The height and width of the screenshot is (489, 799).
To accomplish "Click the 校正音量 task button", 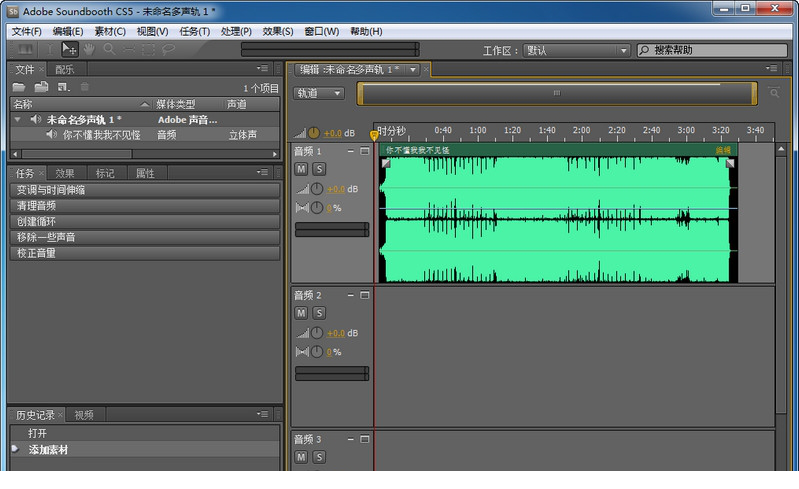I will pyautogui.click(x=145, y=253).
